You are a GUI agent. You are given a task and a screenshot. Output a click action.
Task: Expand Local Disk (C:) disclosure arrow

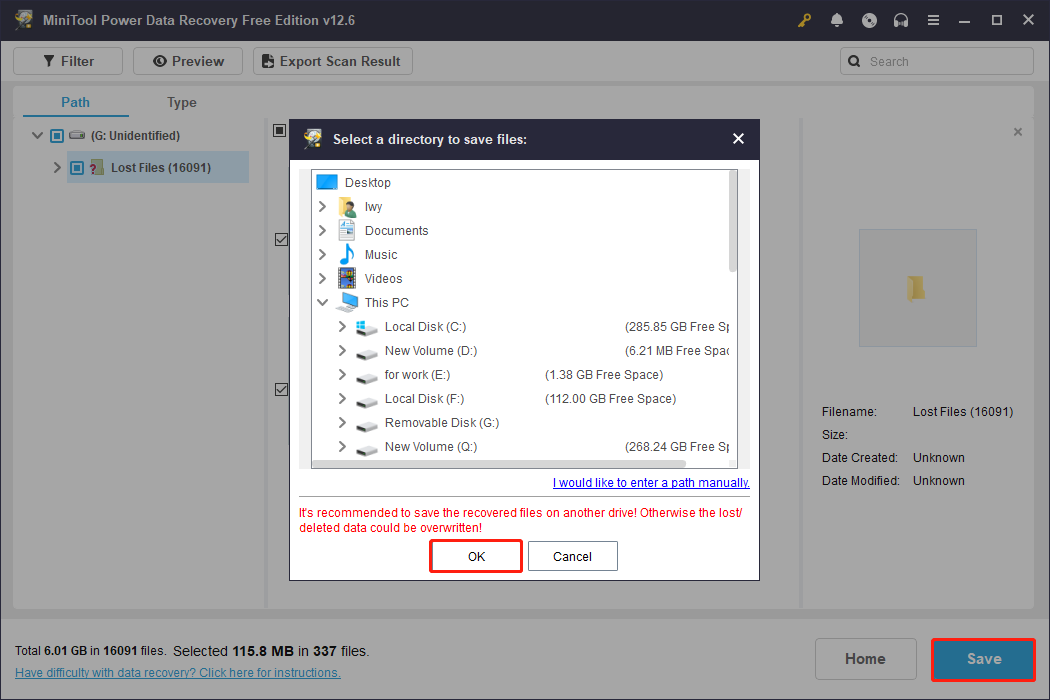click(x=341, y=326)
